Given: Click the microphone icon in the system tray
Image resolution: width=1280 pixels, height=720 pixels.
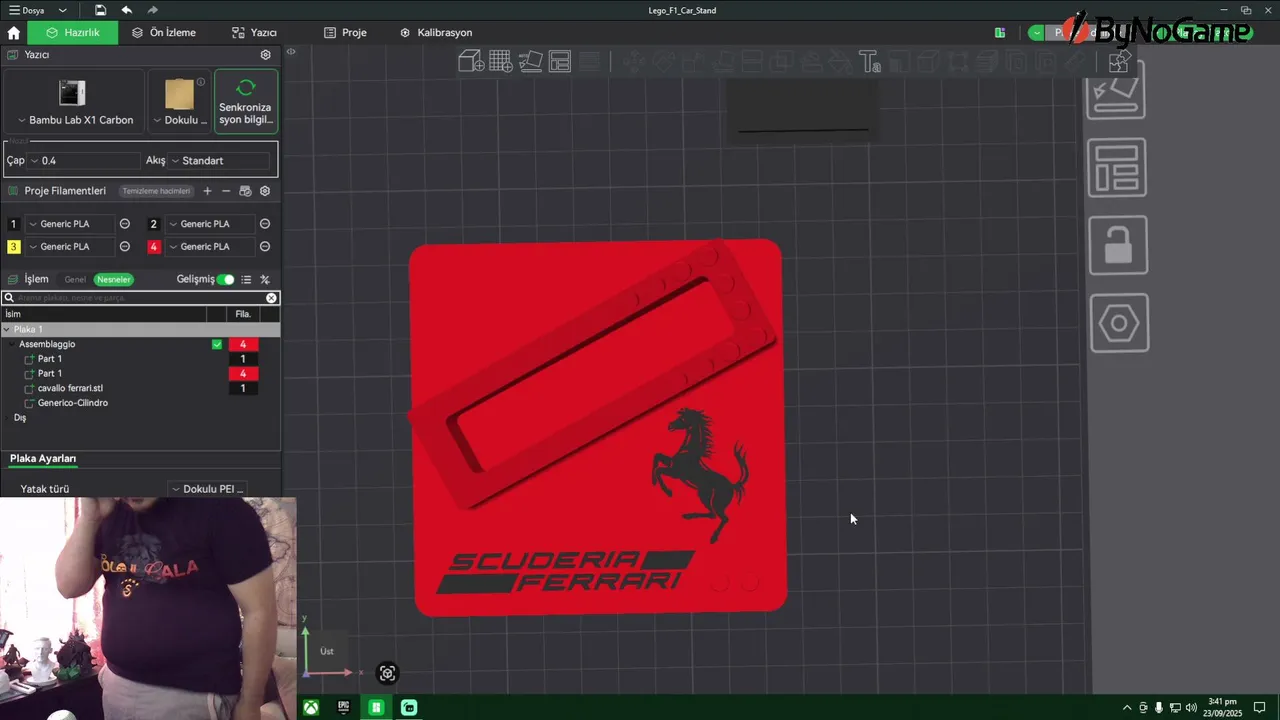Looking at the screenshot, I should [1159, 708].
